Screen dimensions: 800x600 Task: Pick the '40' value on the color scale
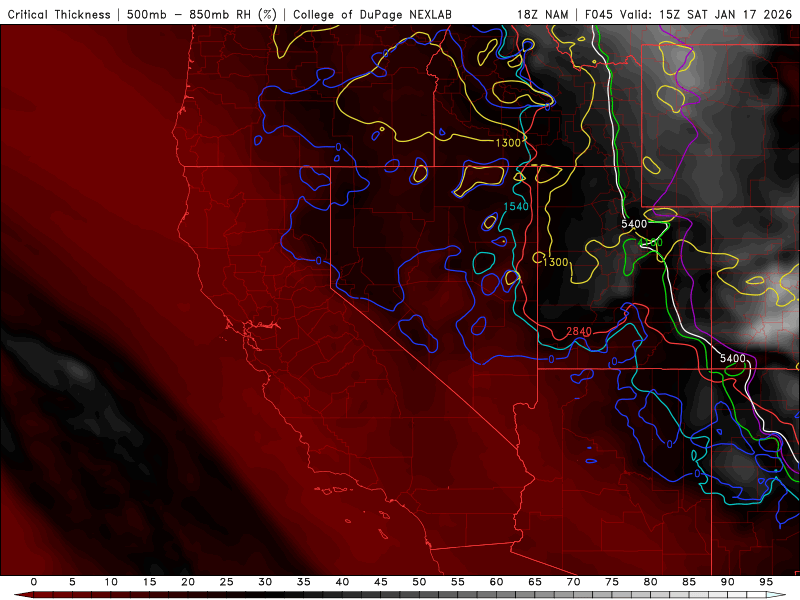pyautogui.click(x=342, y=582)
